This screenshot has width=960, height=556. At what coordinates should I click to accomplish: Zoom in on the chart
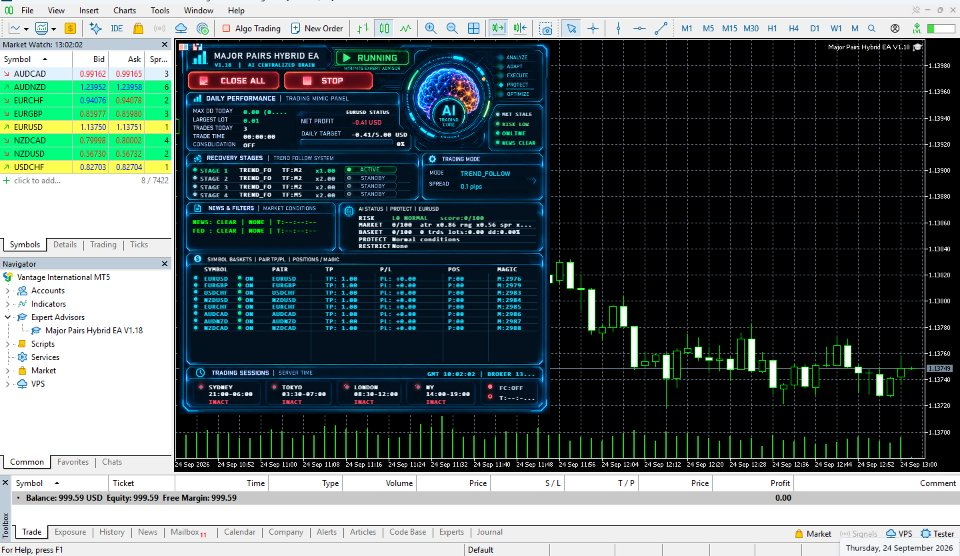click(430, 28)
